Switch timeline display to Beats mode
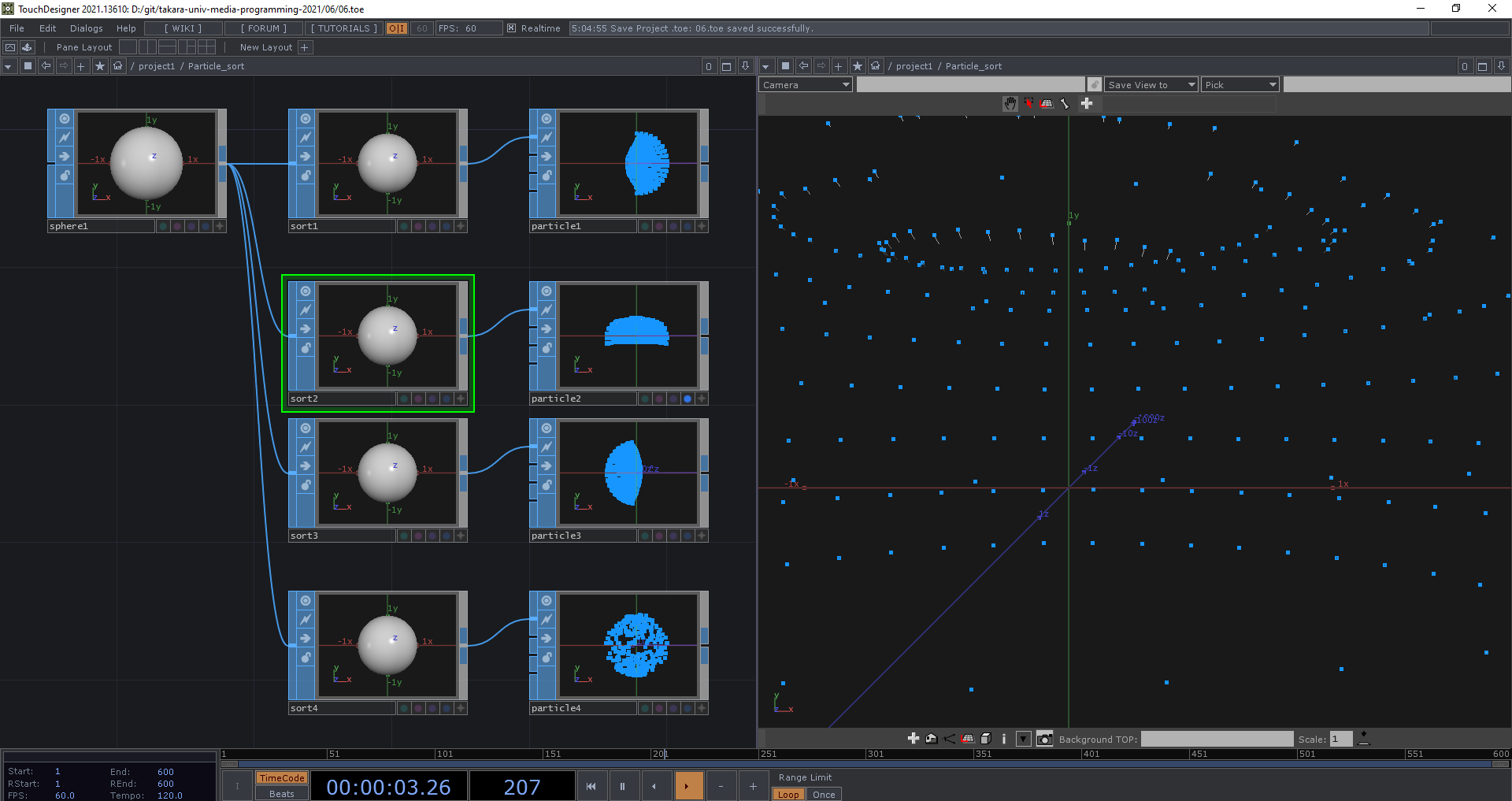1512x801 pixels. tap(281, 793)
